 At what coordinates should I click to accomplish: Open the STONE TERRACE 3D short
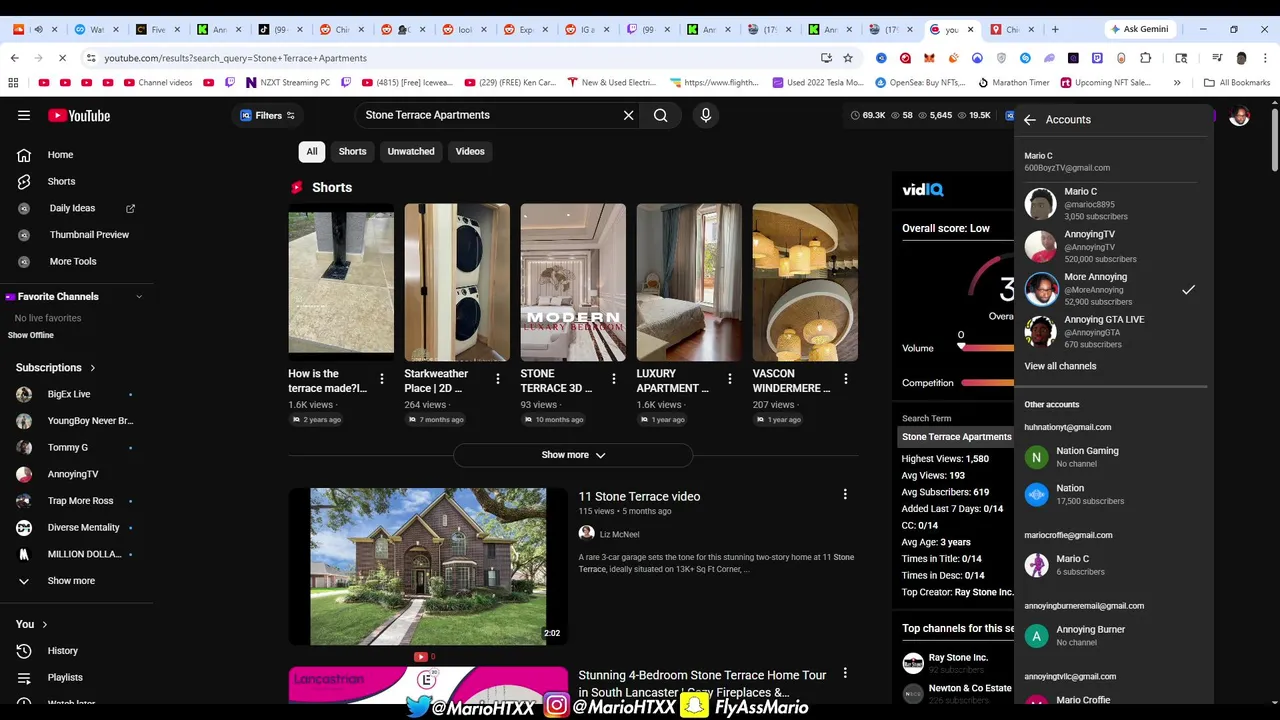click(573, 283)
